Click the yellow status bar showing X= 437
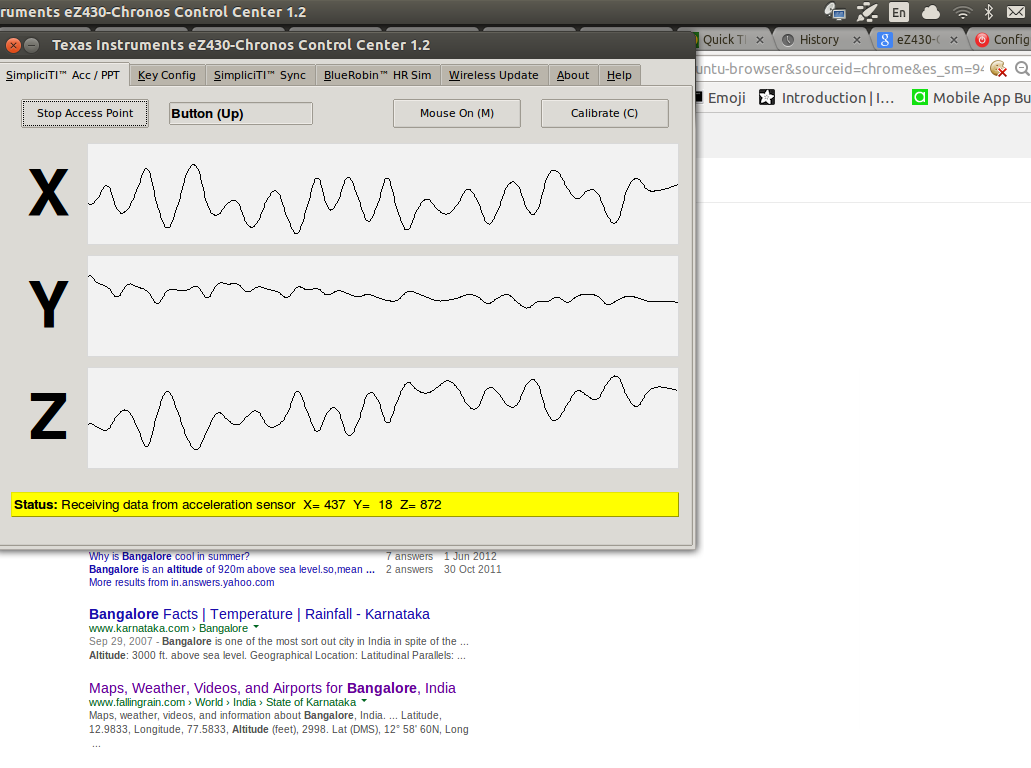The width and height of the screenshot is (1031, 768). pyautogui.click(x=345, y=504)
